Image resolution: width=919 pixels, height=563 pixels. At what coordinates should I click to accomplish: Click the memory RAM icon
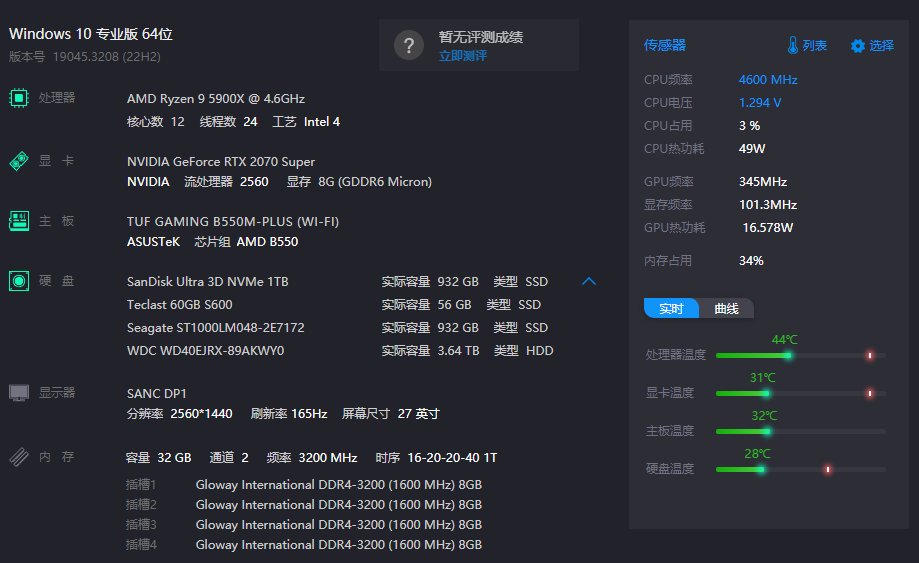tap(19, 456)
